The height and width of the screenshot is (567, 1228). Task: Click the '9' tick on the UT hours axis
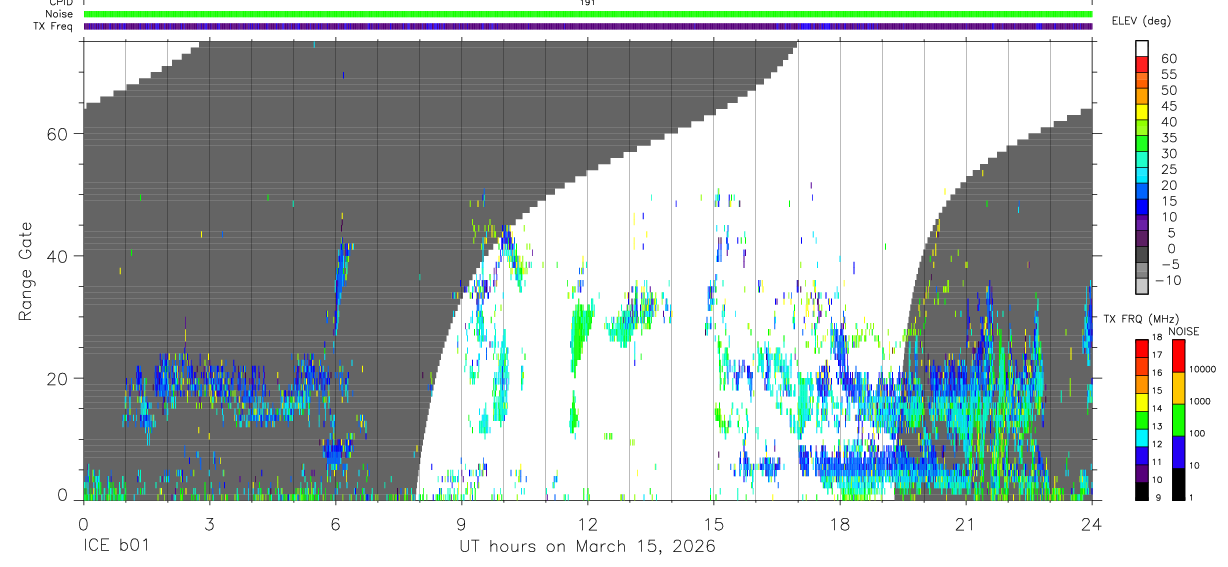click(461, 523)
